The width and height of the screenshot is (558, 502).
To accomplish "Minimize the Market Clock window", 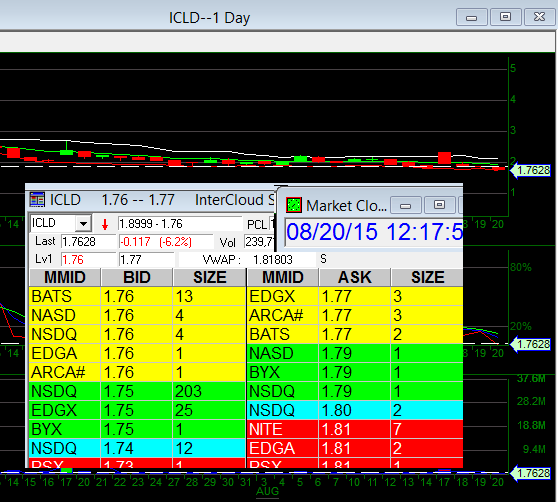I will pyautogui.click(x=405, y=205).
